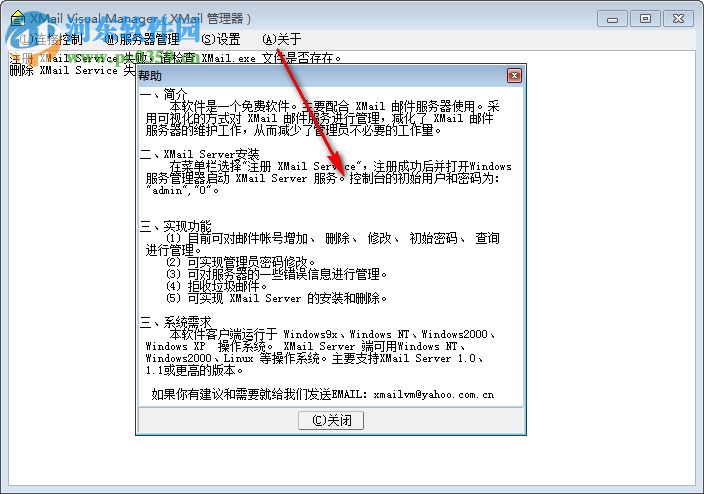Click the "admin","0" credentials text

[x=183, y=190]
